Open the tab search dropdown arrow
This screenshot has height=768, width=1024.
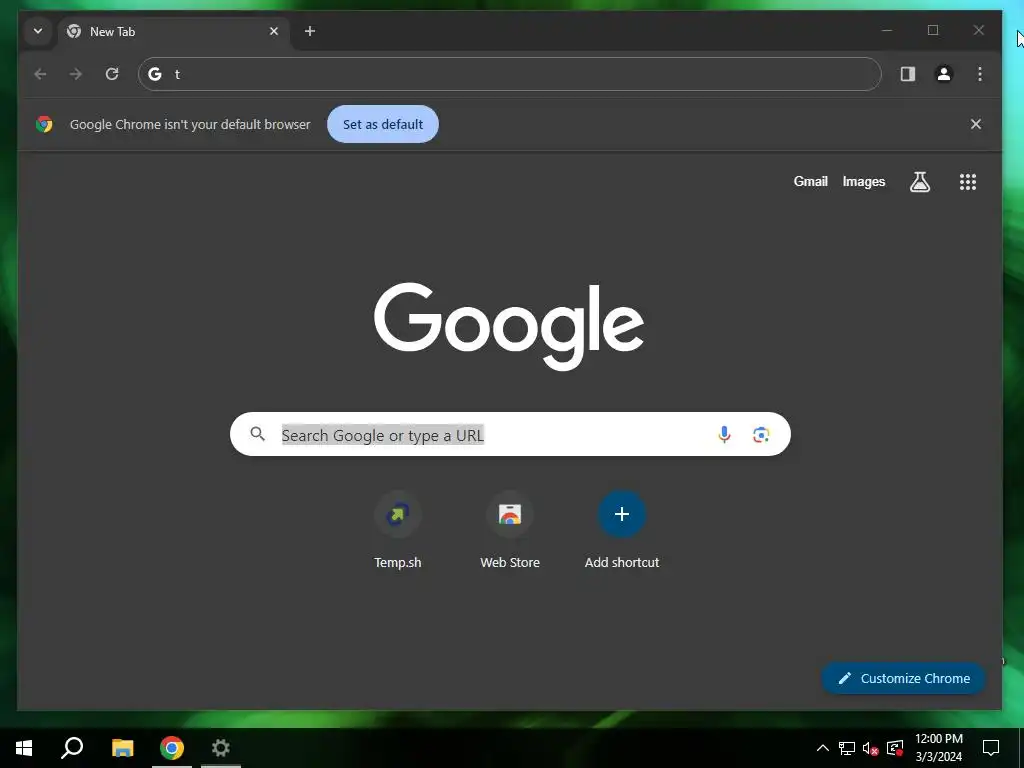pos(38,31)
